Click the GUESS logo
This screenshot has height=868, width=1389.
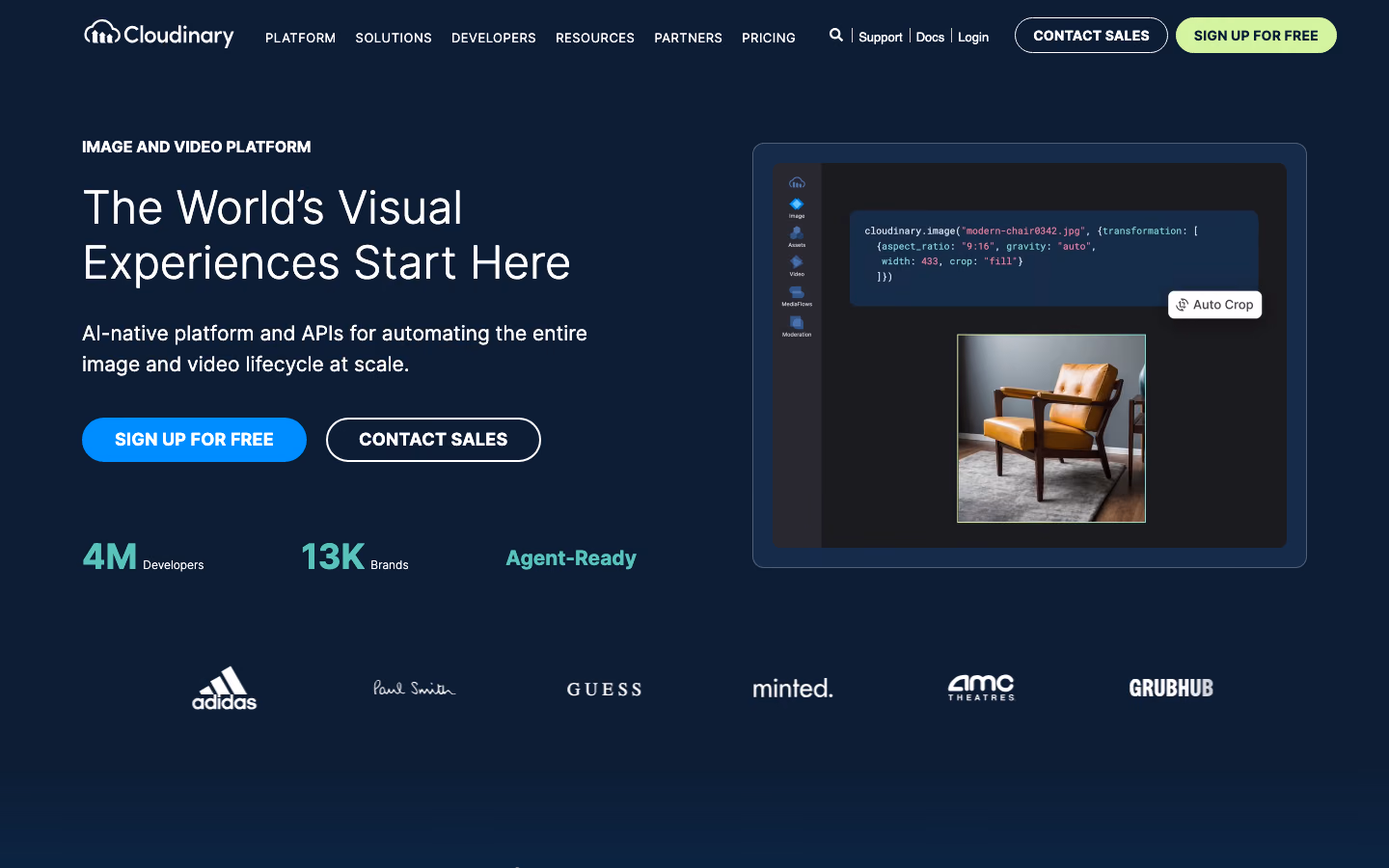coord(604,689)
